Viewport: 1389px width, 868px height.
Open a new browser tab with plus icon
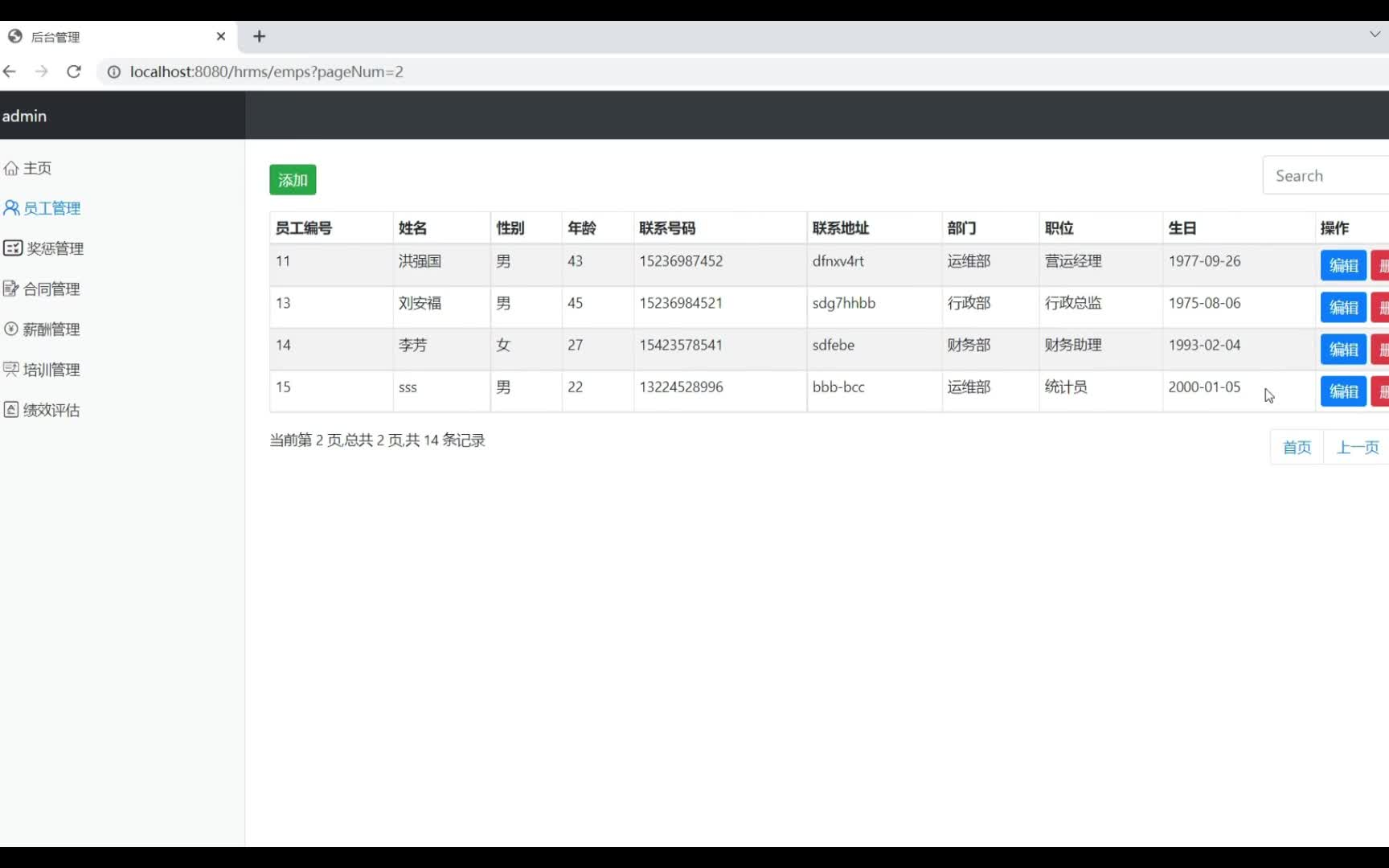point(259,36)
